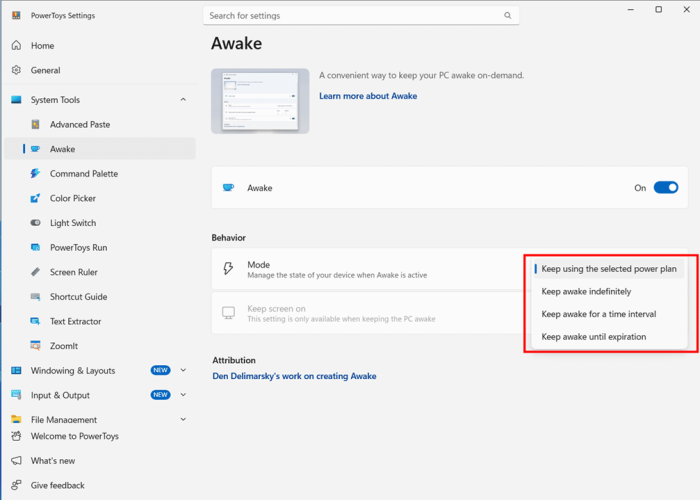Open Light Switch settings
Image resolution: width=700 pixels, height=500 pixels.
pyautogui.click(x=100, y=223)
